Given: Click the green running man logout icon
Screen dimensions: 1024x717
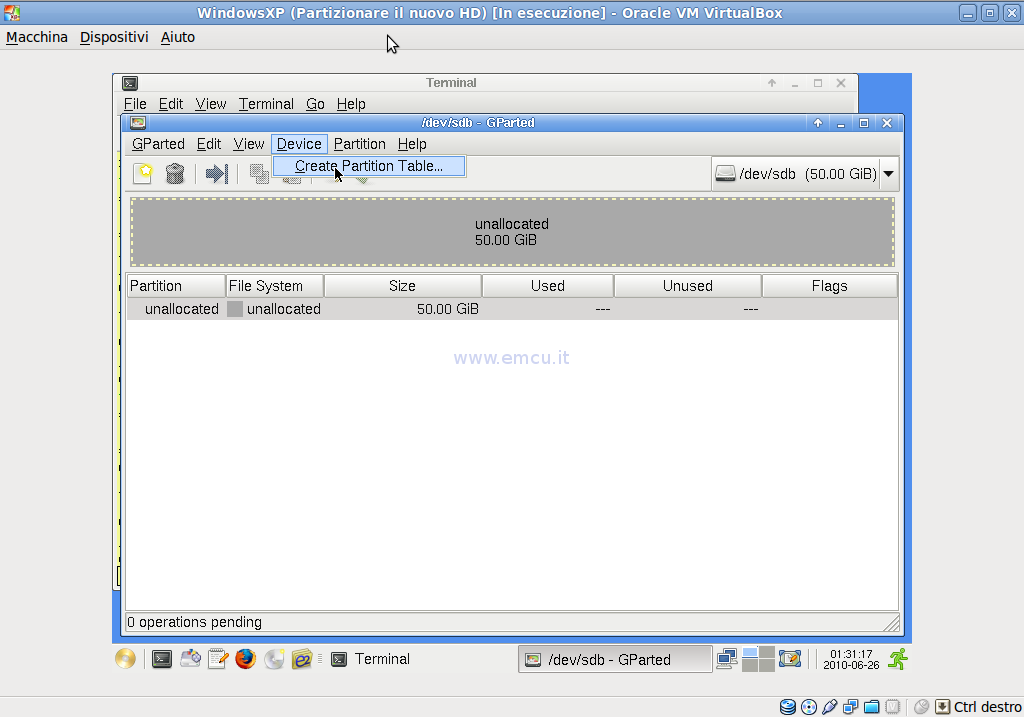Looking at the screenshot, I should coord(899,659).
